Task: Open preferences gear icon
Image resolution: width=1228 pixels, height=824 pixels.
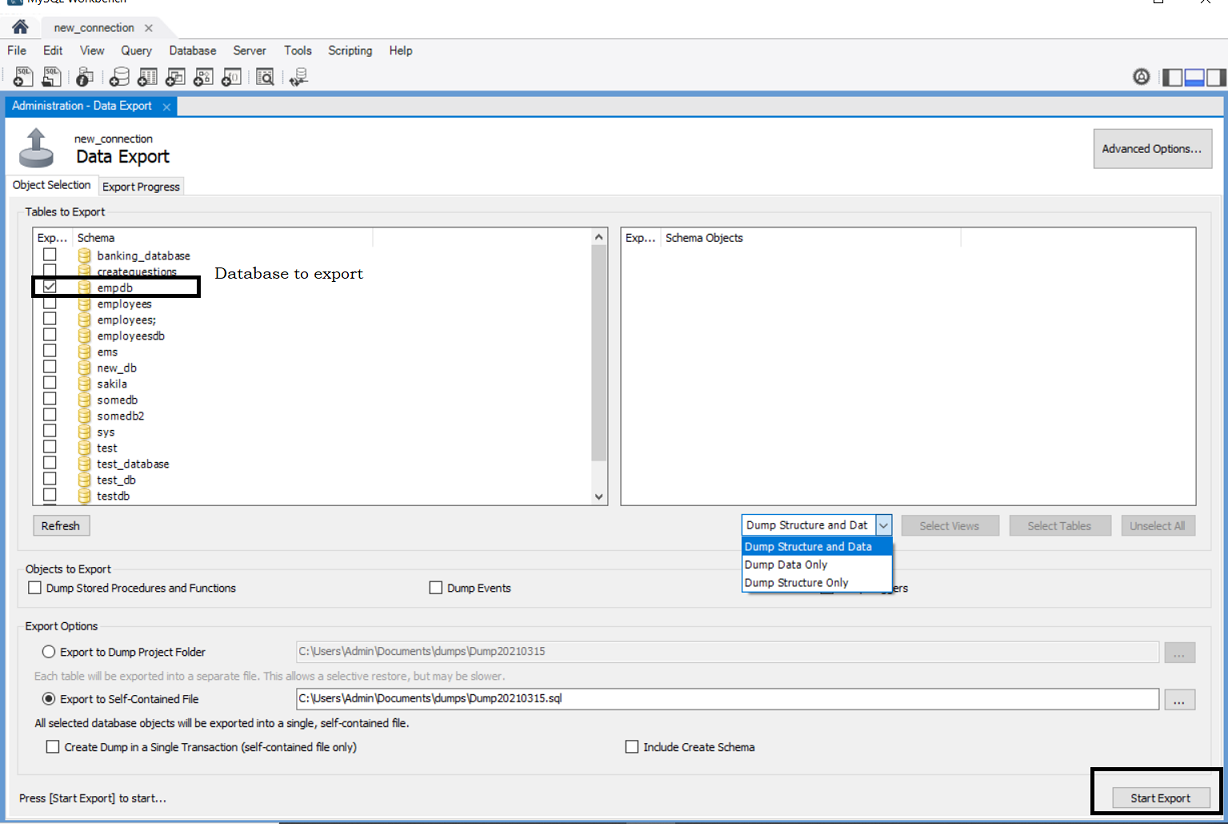Action: point(1141,76)
